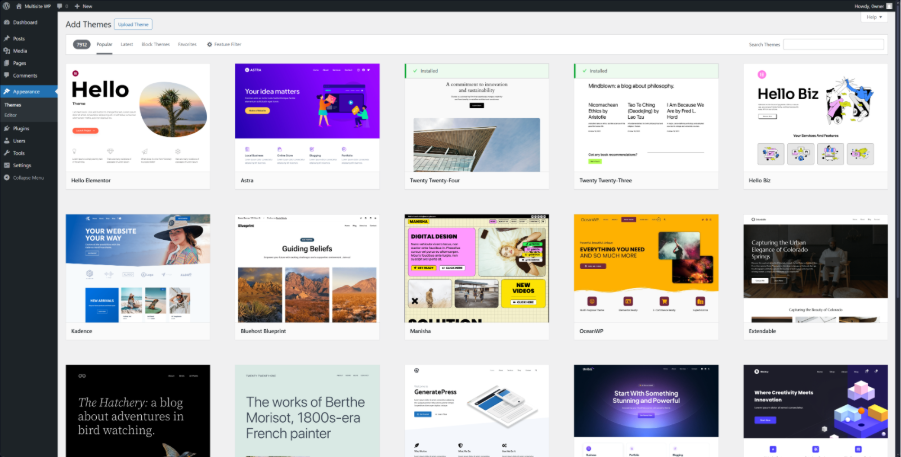Select the OceanWP theme thumbnail

[x=646, y=268]
